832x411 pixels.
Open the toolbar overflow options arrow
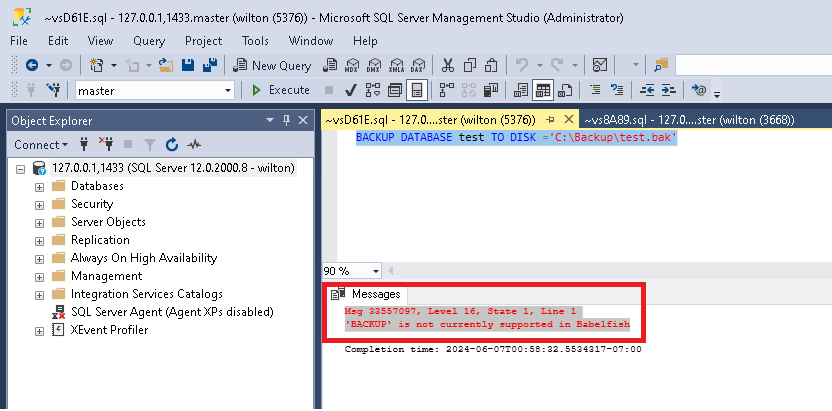coord(717,94)
